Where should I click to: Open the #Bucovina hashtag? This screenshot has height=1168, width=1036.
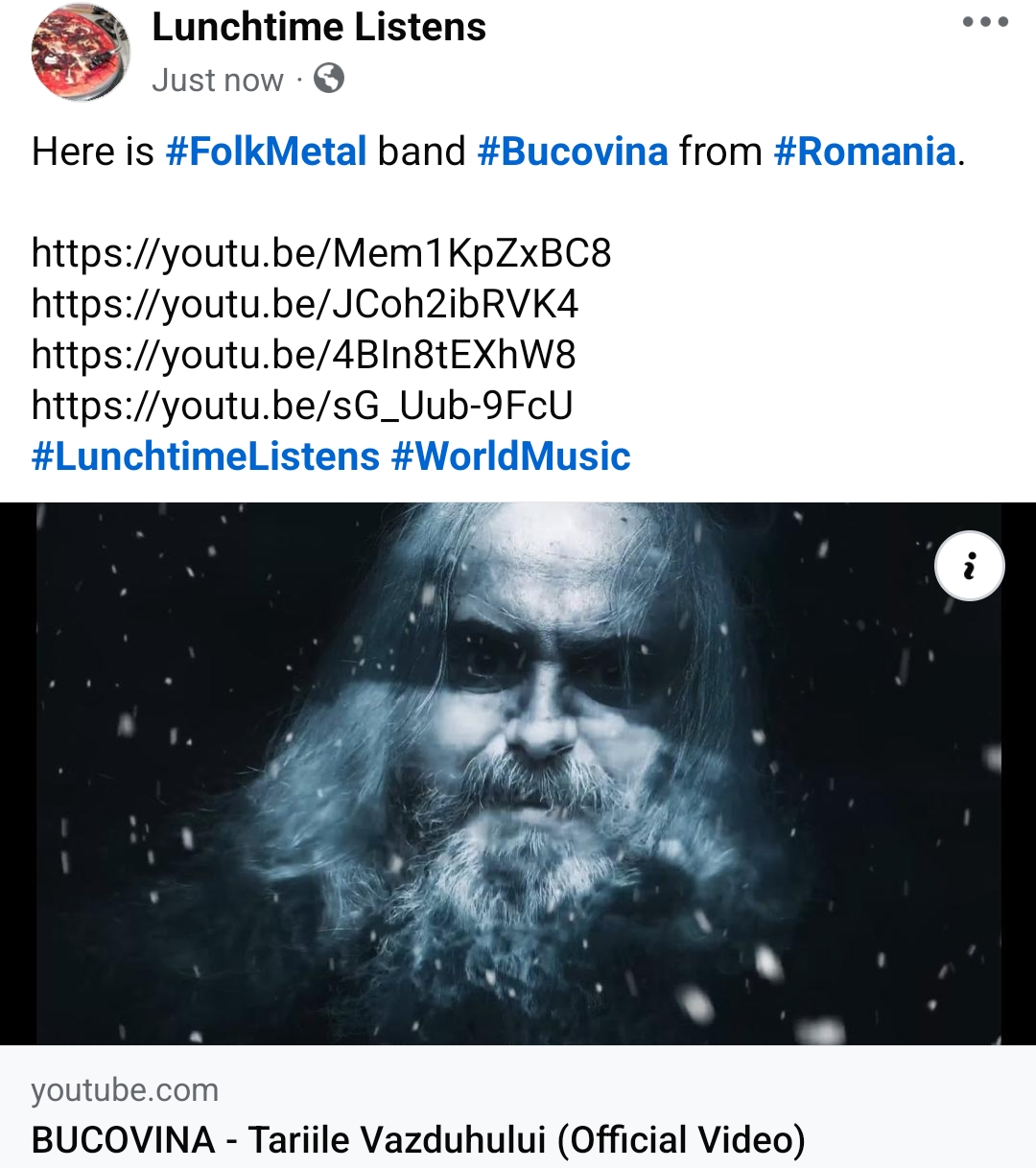click(572, 152)
